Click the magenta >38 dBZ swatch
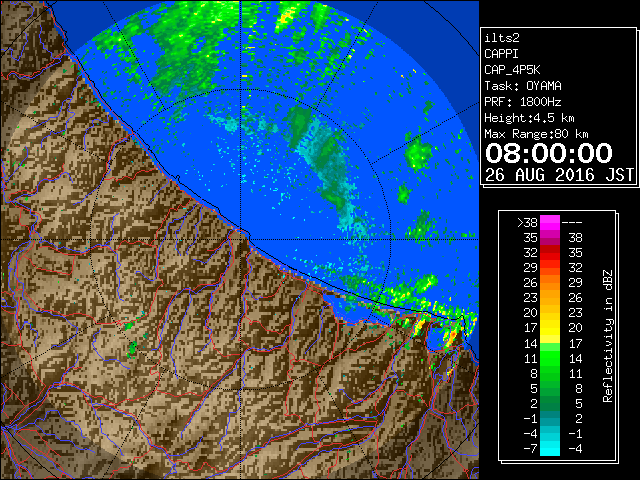Screen dimensions: 640x480 (x=550, y=222)
